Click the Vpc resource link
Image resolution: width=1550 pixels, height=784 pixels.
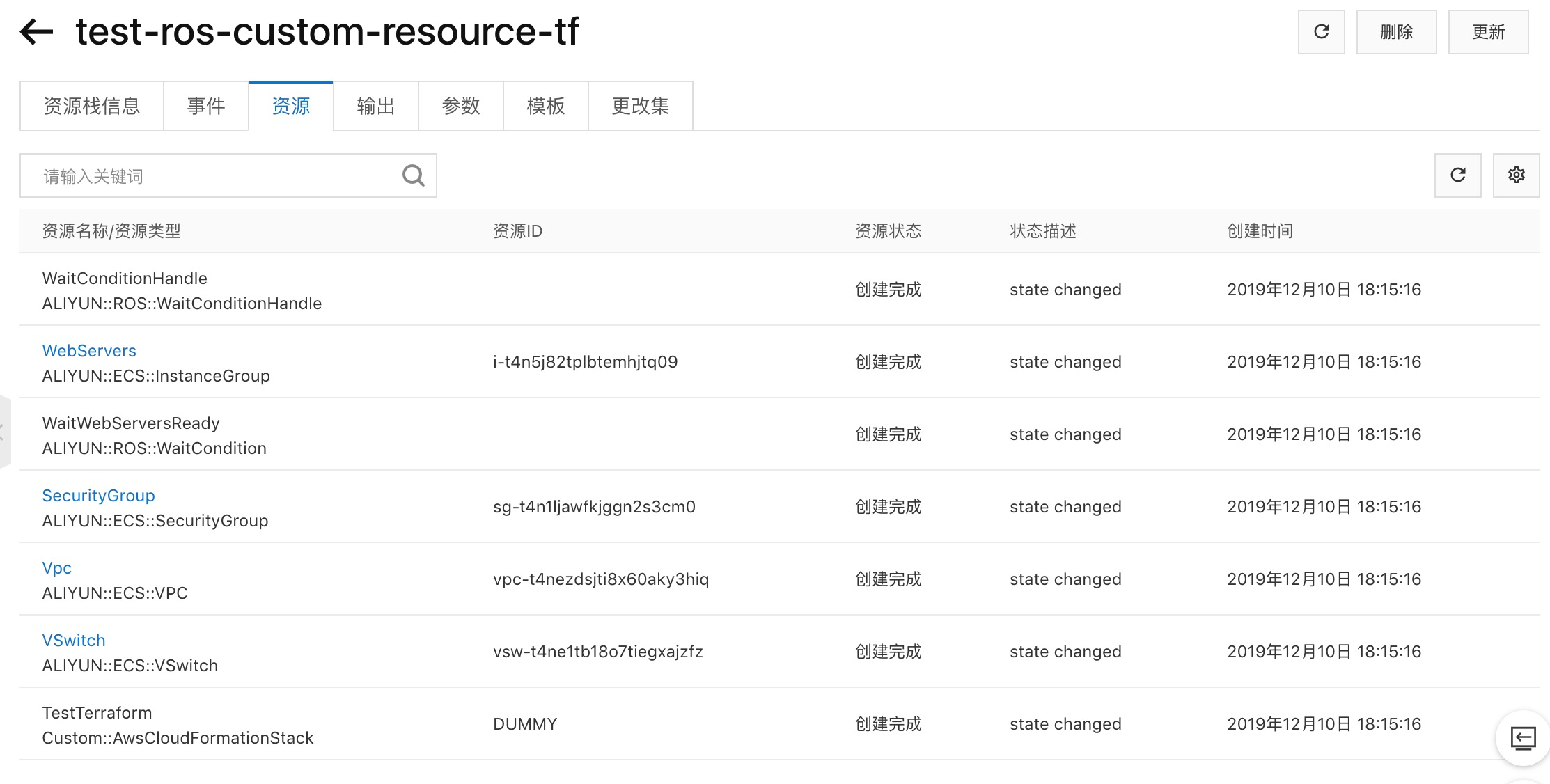(x=57, y=568)
